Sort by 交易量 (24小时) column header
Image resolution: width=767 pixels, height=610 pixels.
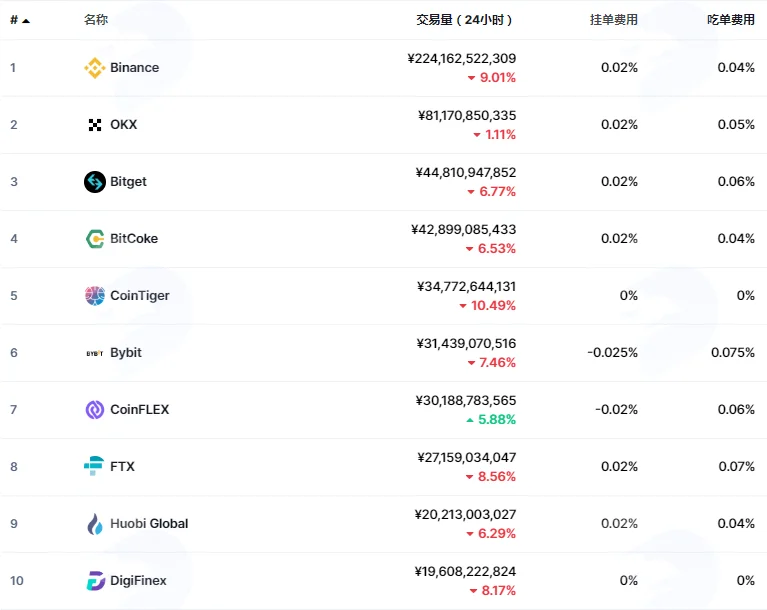pos(464,20)
